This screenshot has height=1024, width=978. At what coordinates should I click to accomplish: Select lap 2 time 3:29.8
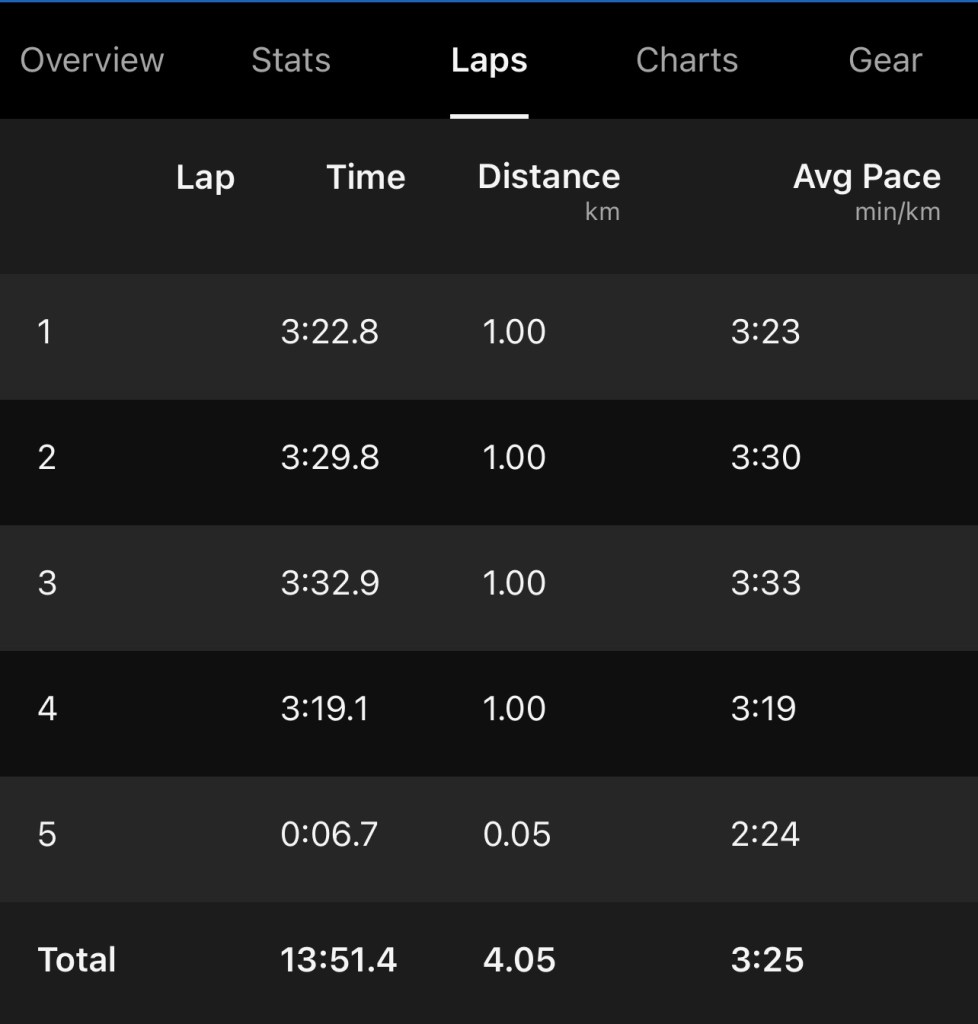pos(330,458)
